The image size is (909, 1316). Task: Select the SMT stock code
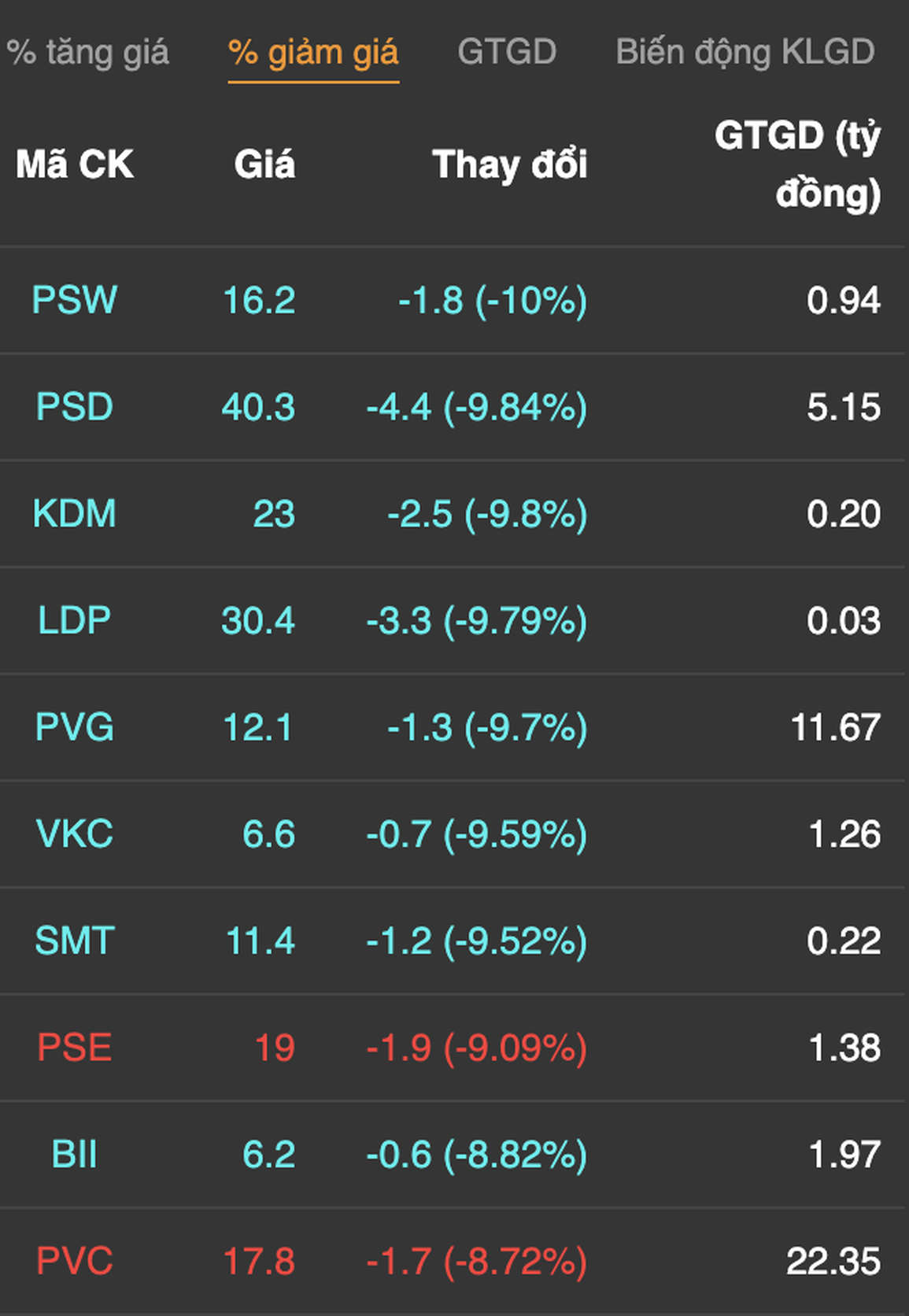pyautogui.click(x=75, y=941)
